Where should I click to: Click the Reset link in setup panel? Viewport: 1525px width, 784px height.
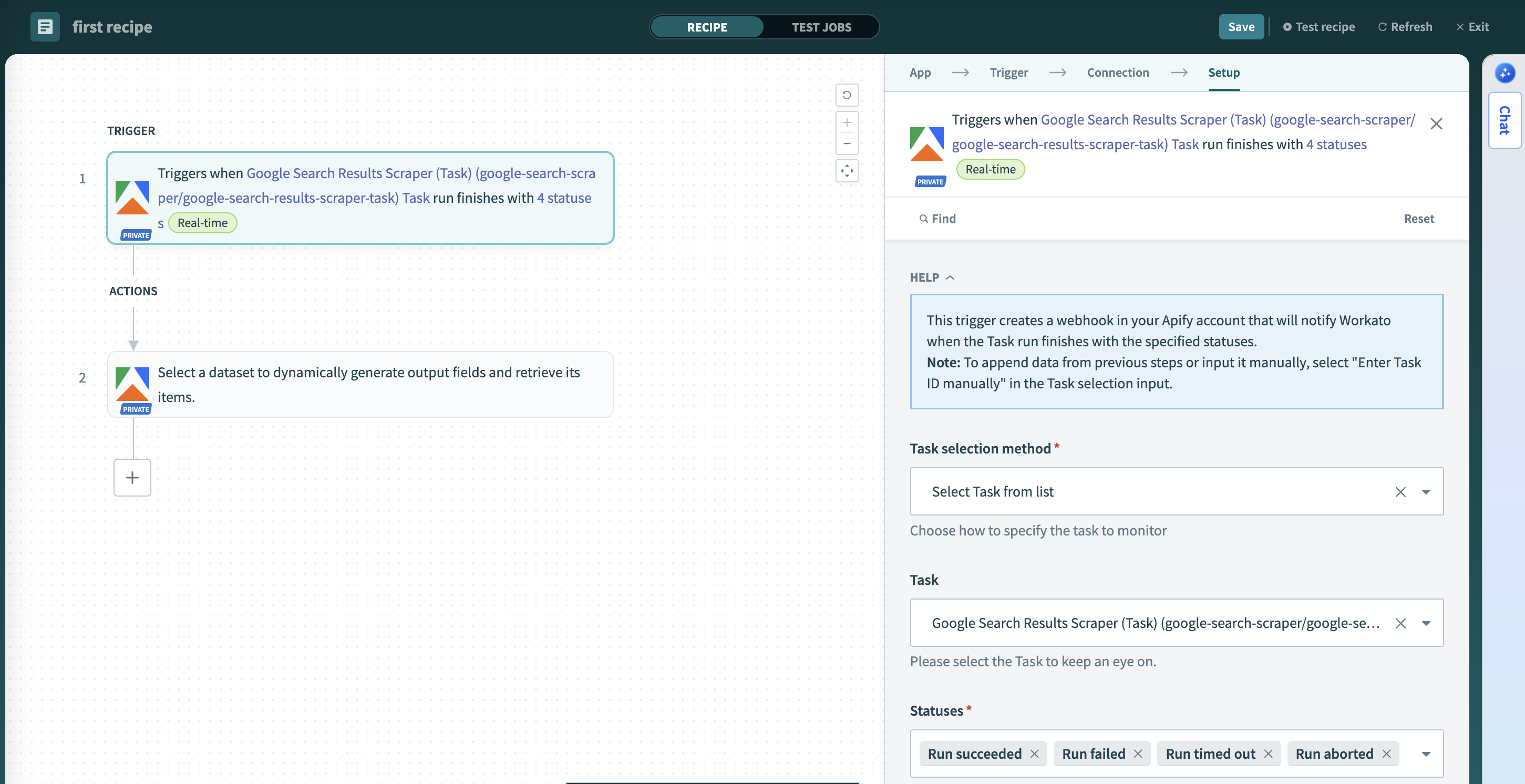click(1418, 219)
